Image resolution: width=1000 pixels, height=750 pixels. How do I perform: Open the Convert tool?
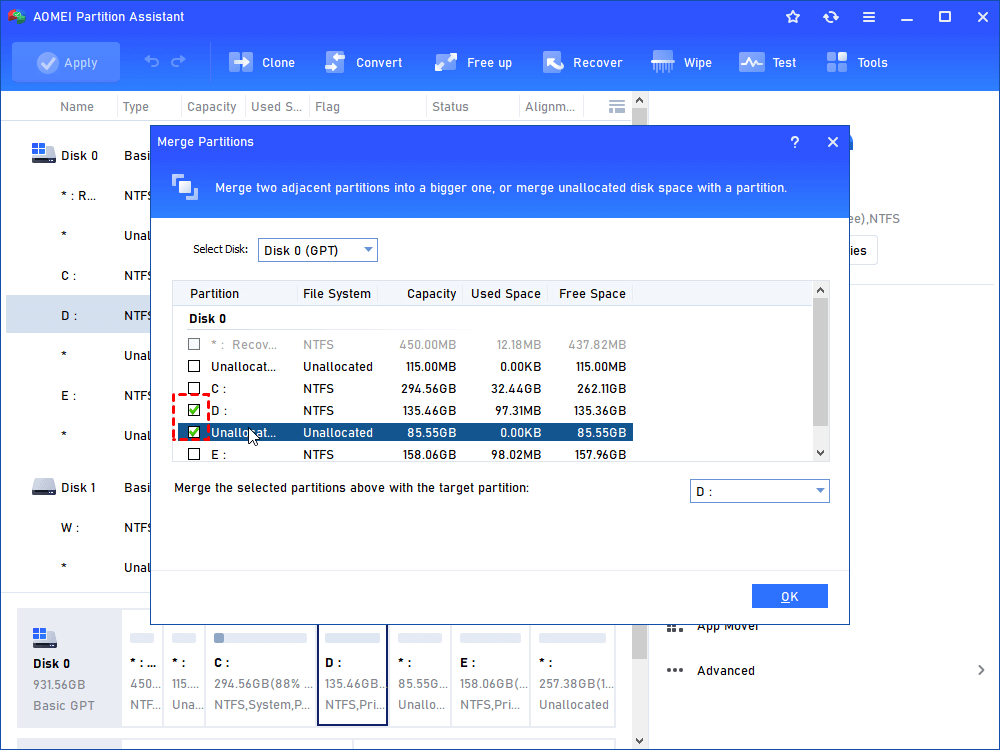click(364, 62)
